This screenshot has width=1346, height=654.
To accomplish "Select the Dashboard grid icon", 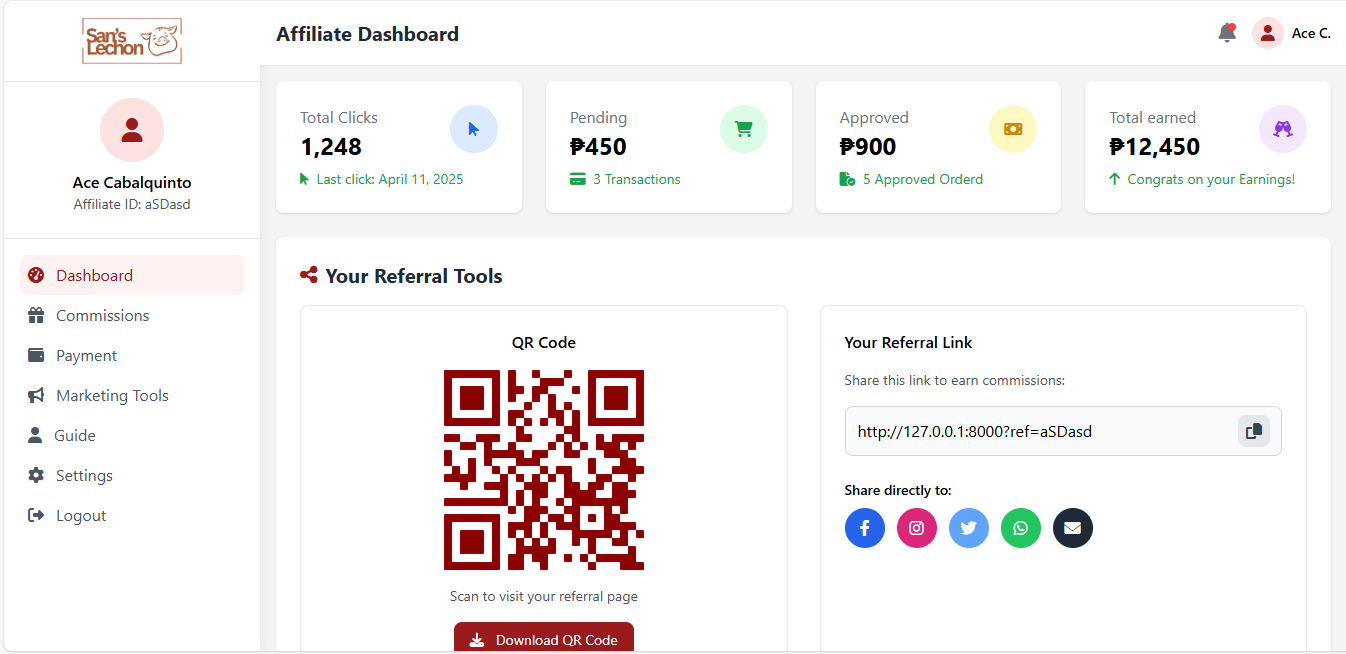I will tap(38, 275).
